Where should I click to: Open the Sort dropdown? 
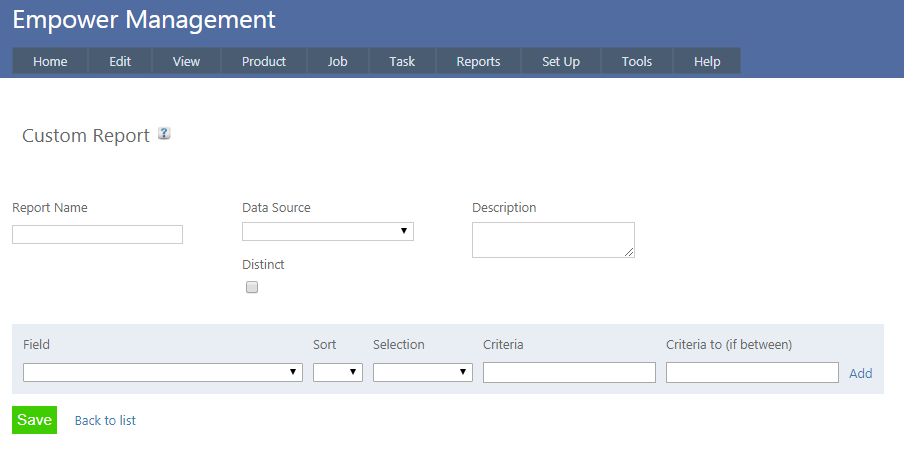pyautogui.click(x=337, y=372)
